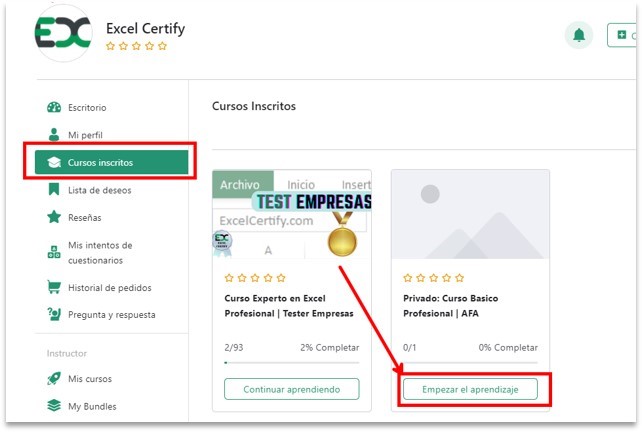The width and height of the screenshot is (642, 432).
Task: Open the notifications bell icon
Action: 579,35
